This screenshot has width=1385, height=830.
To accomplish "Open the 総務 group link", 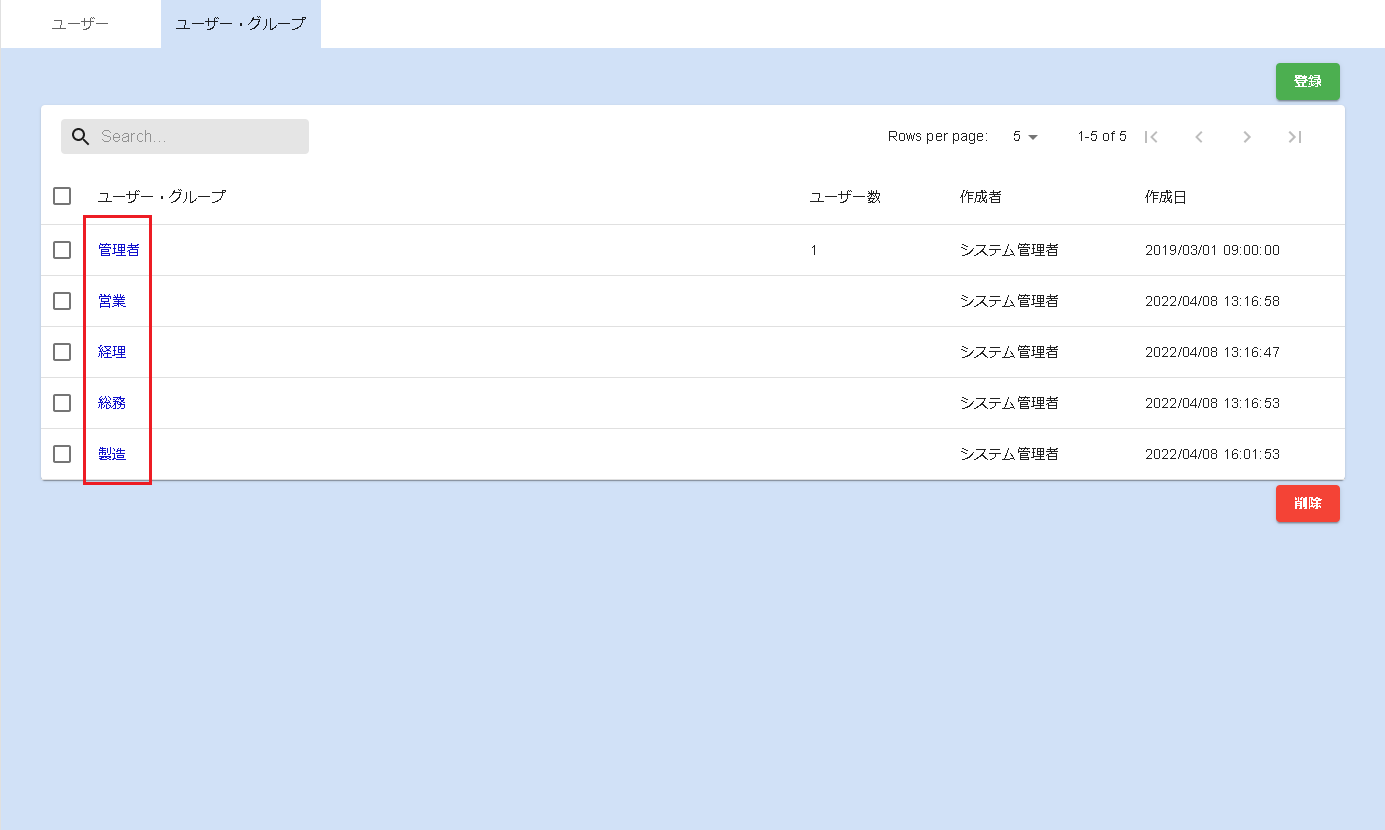I will pyautogui.click(x=112, y=403).
